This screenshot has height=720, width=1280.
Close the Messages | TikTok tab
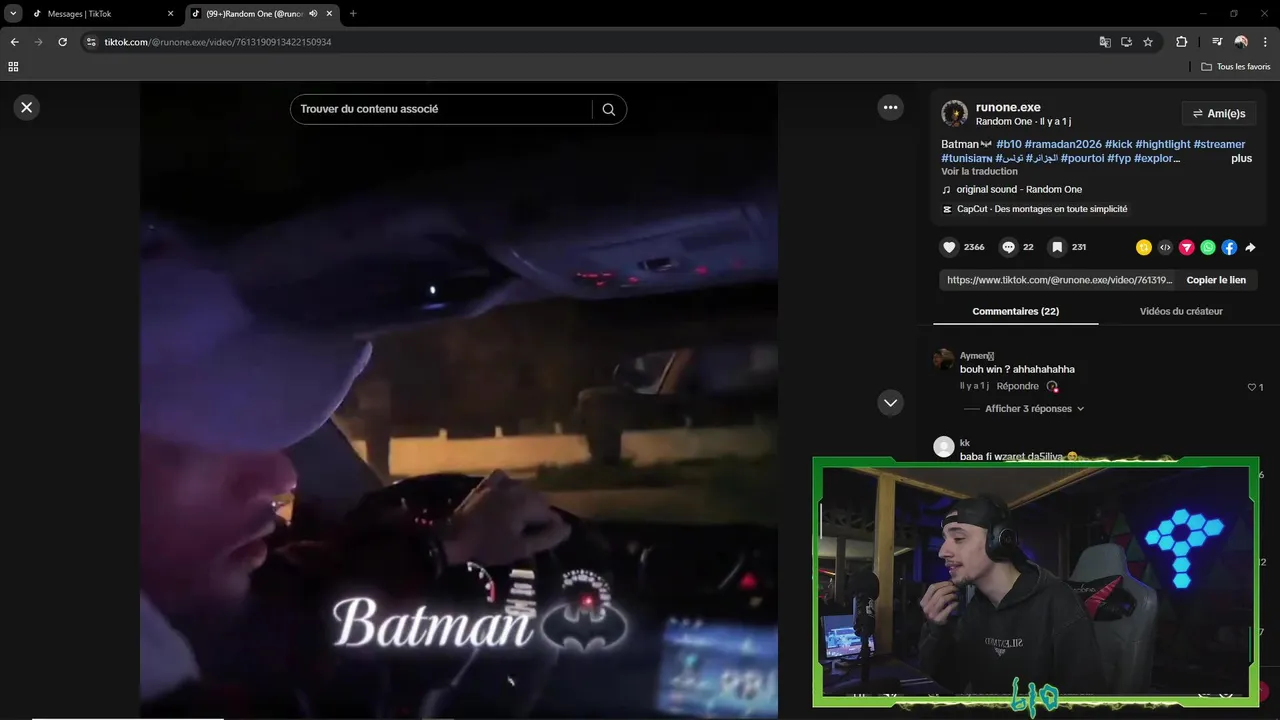pos(170,14)
